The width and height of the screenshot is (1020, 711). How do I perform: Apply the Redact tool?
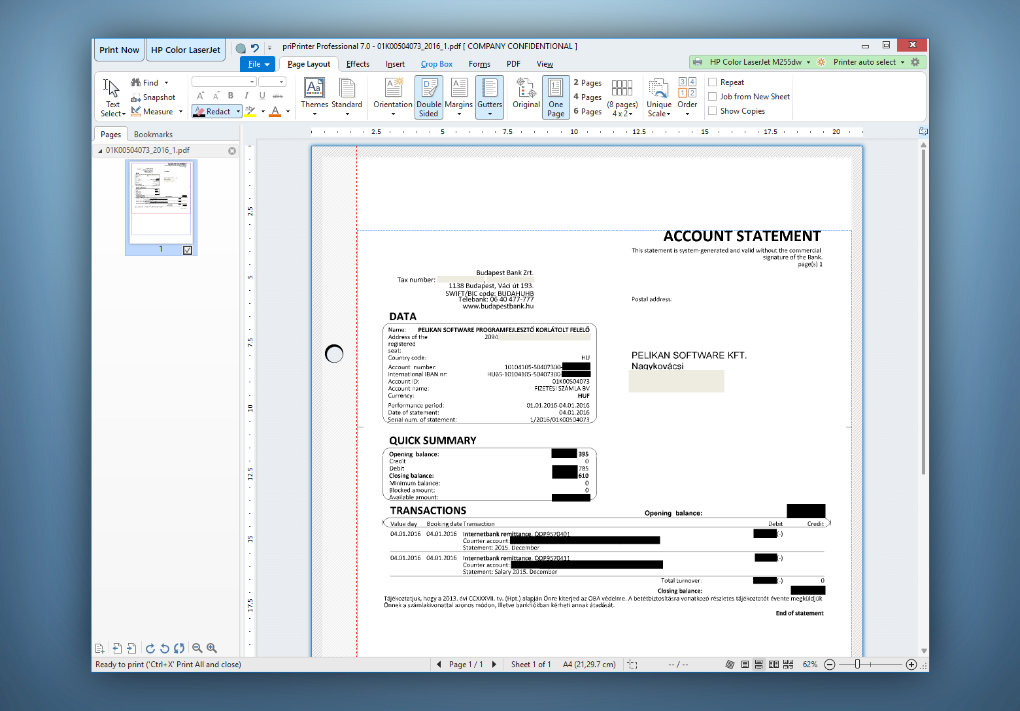[212, 111]
